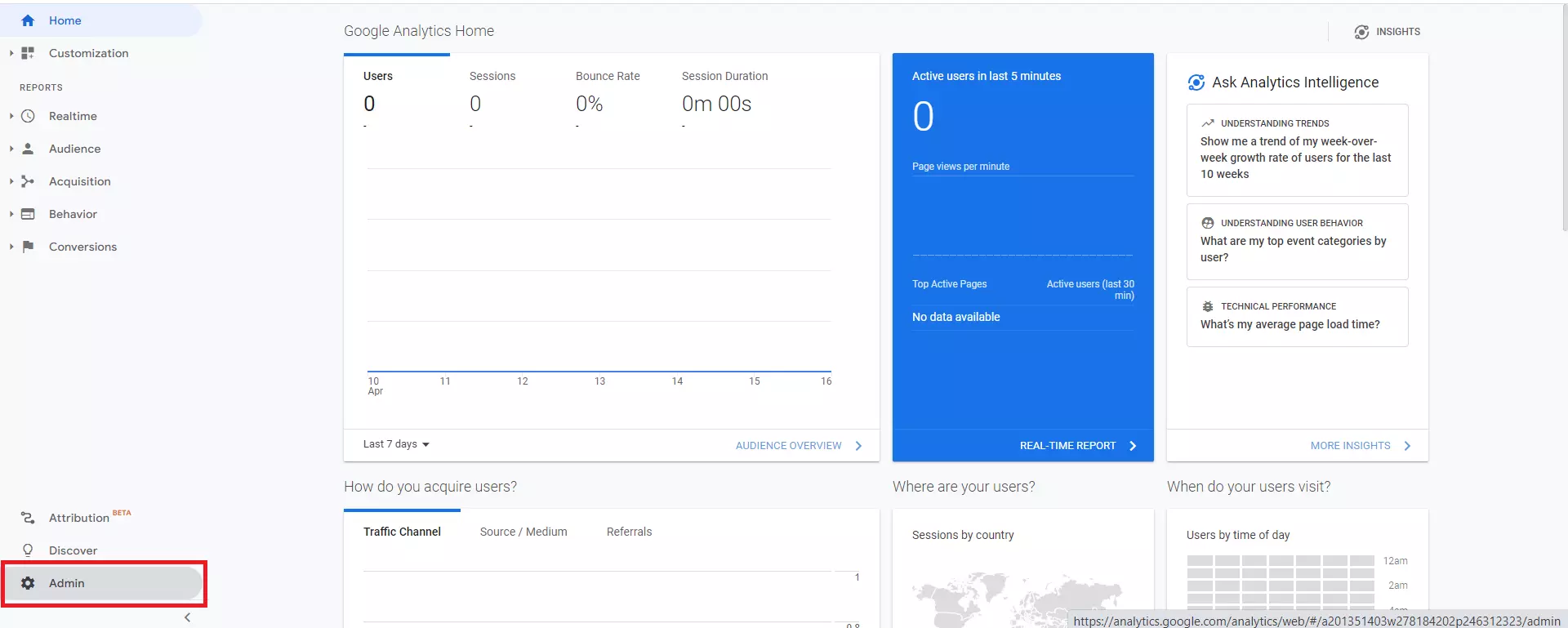Switch to the Source / Medium tab
Viewport: 1568px width, 628px height.
tap(523, 532)
